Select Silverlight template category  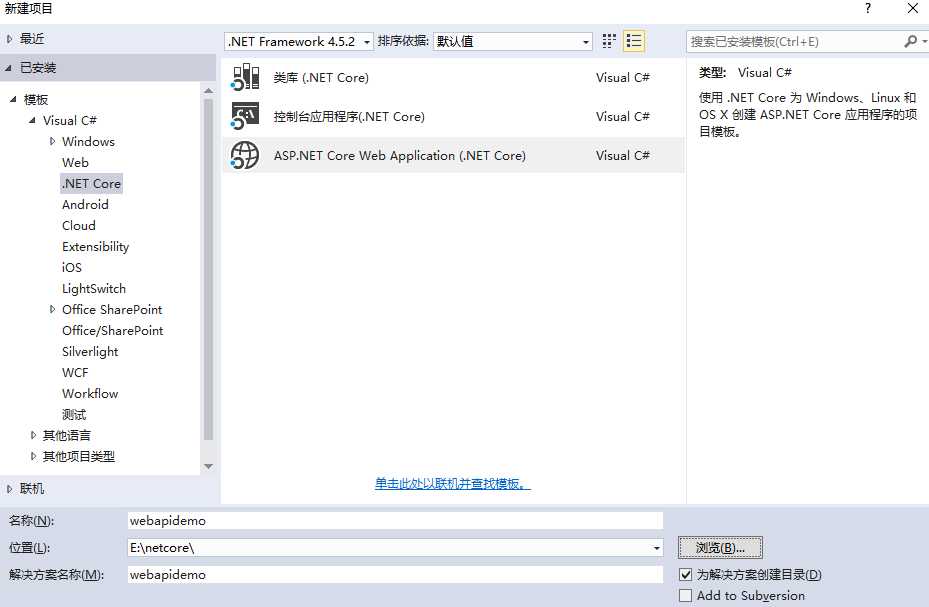click(90, 351)
